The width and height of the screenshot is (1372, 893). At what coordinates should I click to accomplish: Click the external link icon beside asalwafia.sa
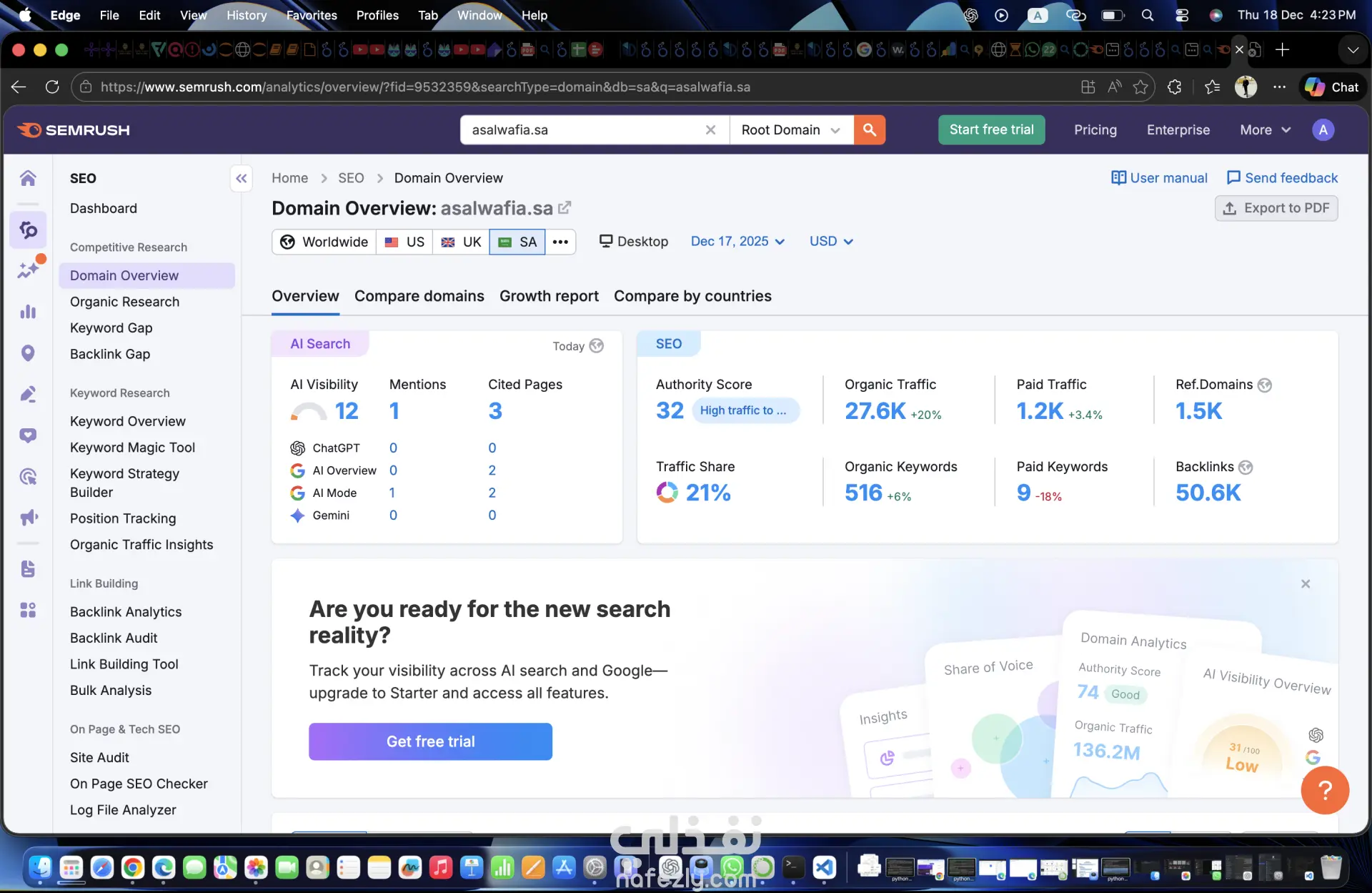pyautogui.click(x=565, y=207)
